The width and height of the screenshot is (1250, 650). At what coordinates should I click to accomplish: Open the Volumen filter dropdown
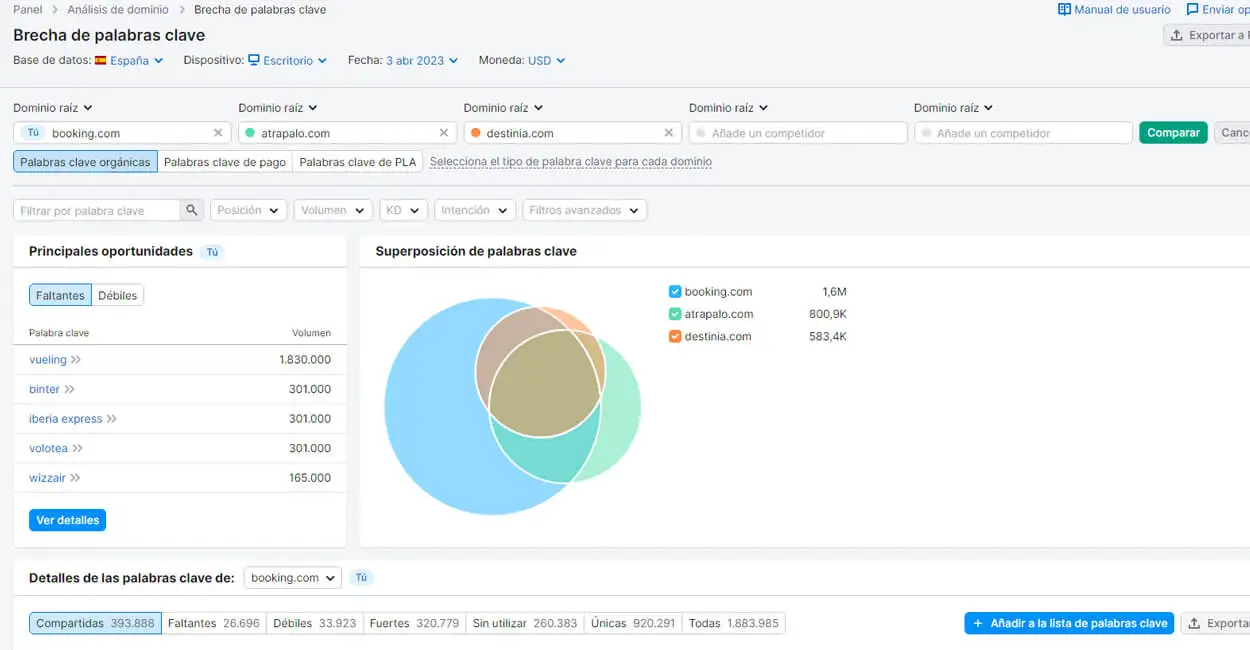click(x=333, y=210)
